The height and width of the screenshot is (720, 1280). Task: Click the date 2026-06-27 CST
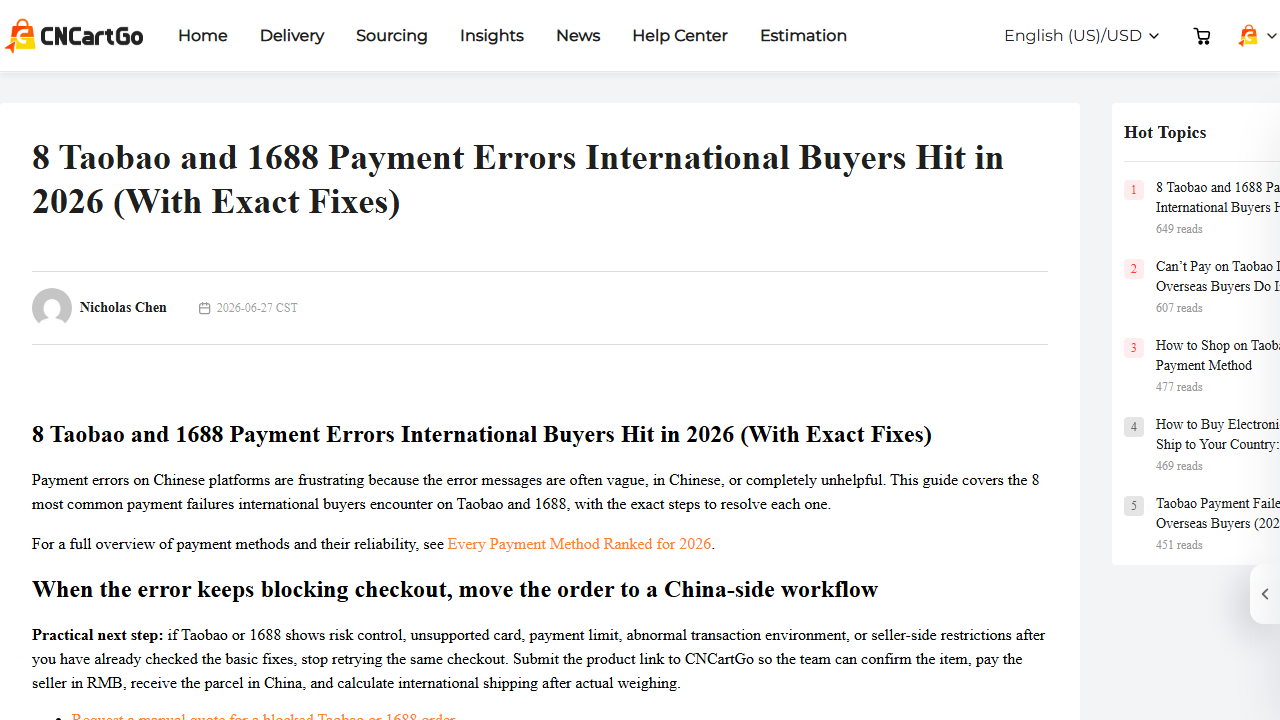[257, 308]
